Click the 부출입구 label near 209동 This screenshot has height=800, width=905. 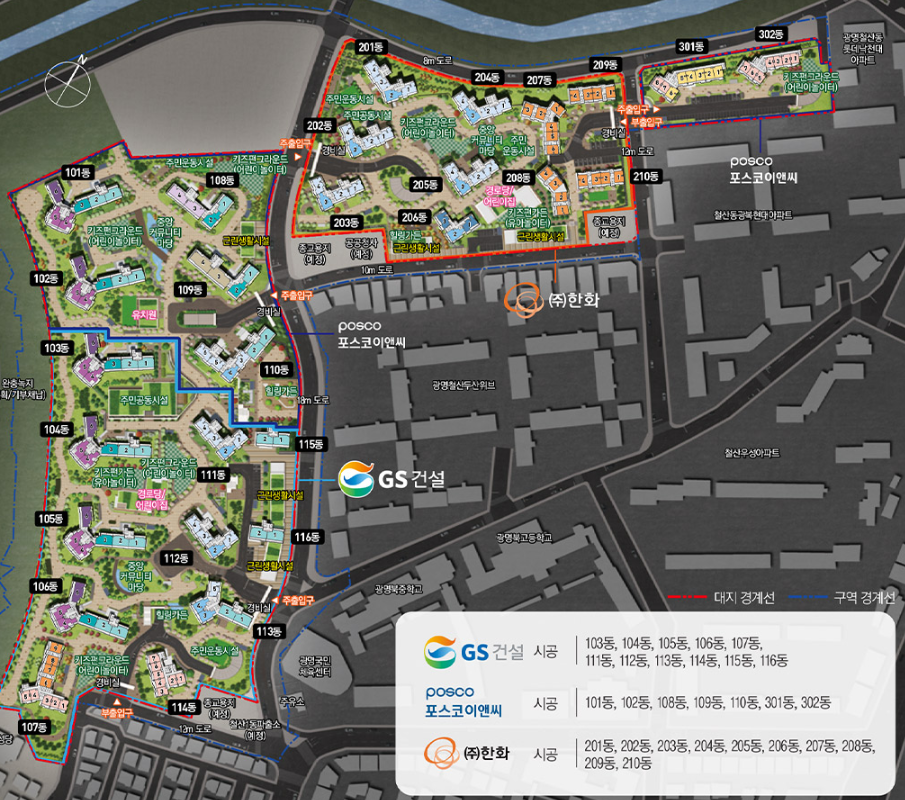pos(646,122)
